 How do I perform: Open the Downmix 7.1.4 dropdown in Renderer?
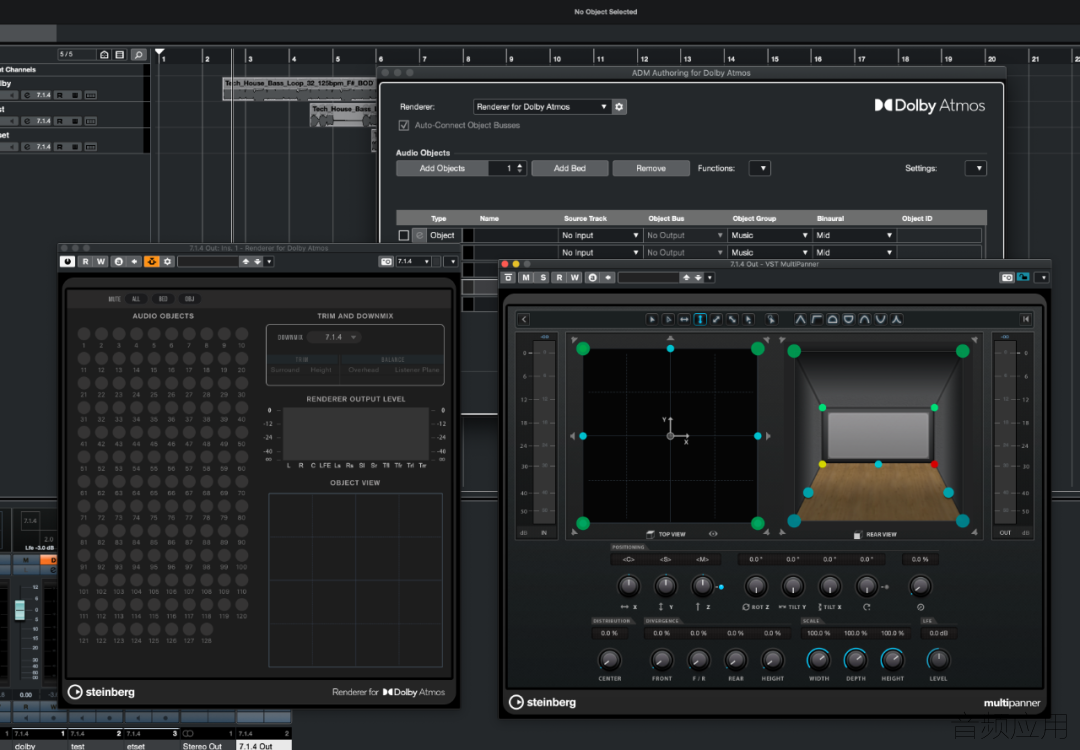click(x=333, y=337)
